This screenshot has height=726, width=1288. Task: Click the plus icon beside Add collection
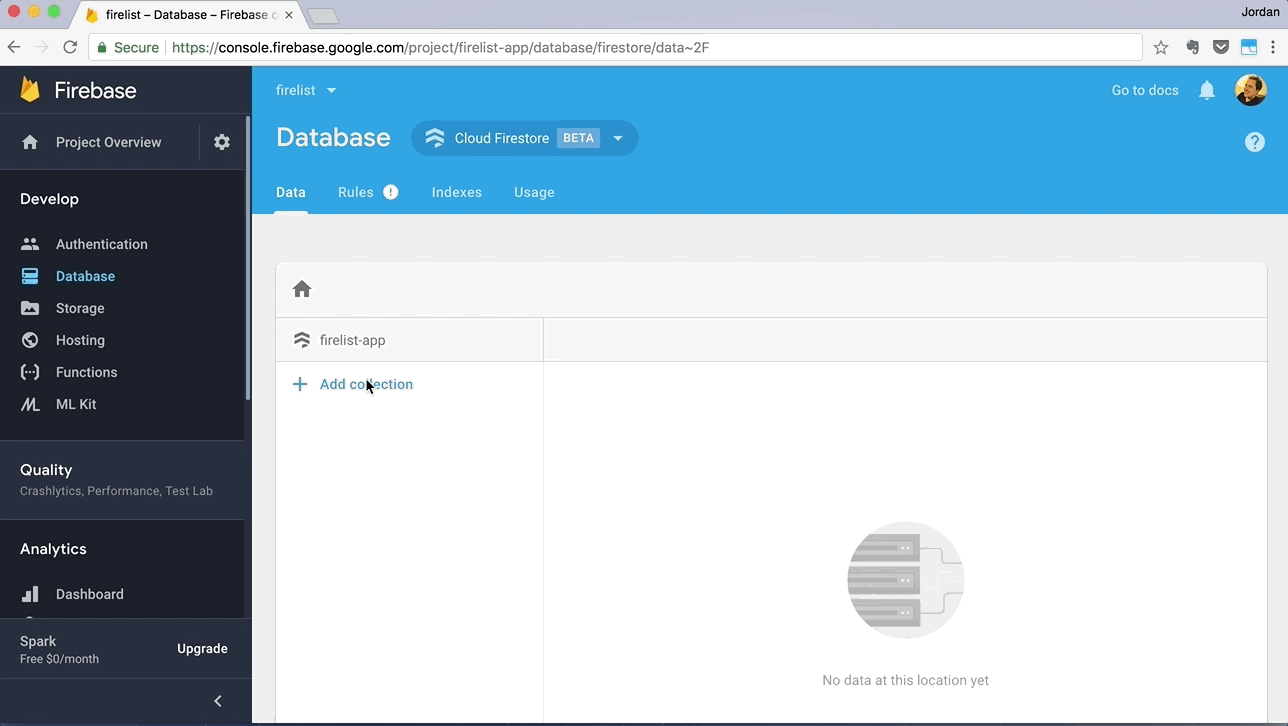[x=300, y=384]
